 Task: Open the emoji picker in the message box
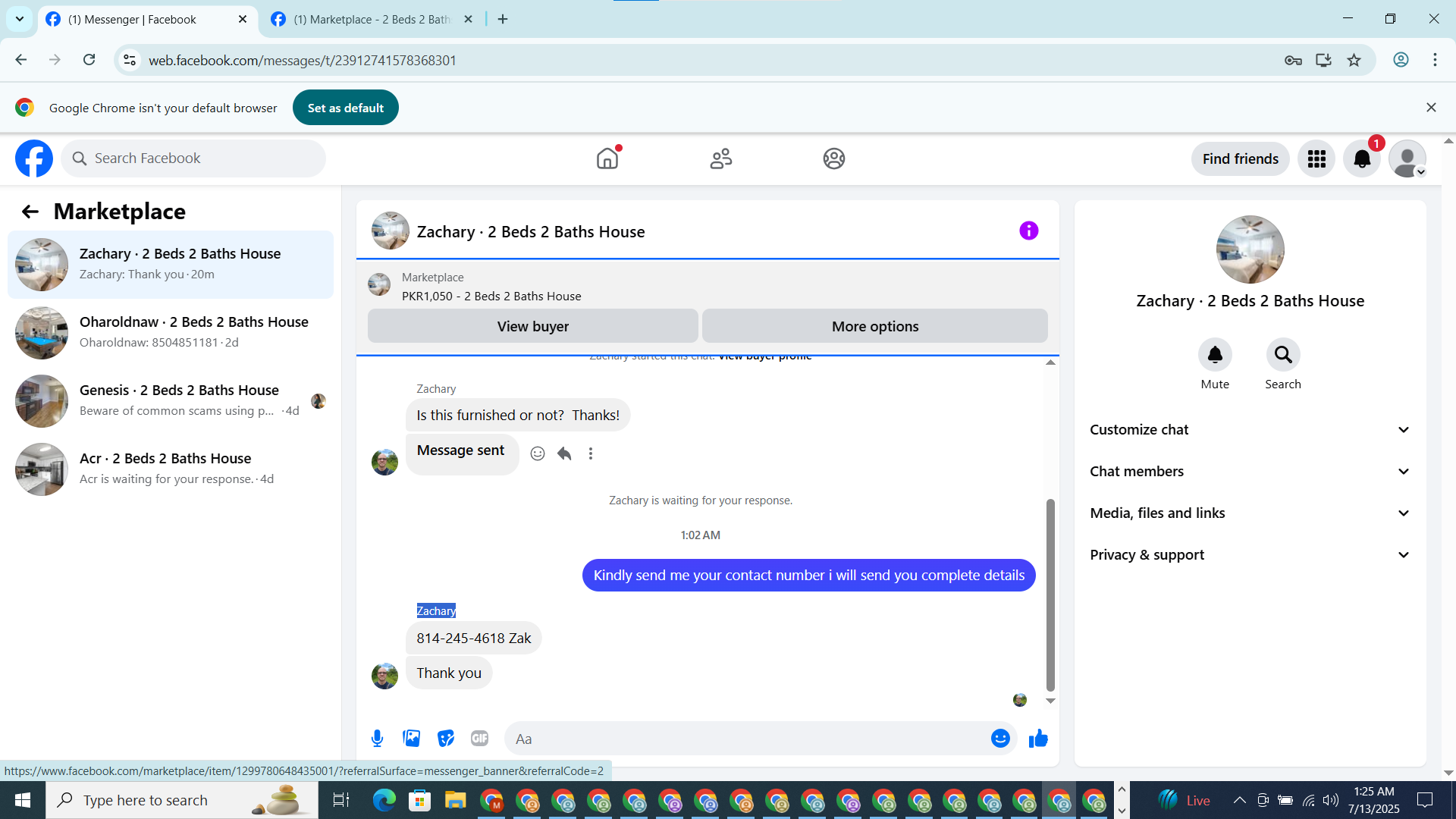coord(1000,739)
